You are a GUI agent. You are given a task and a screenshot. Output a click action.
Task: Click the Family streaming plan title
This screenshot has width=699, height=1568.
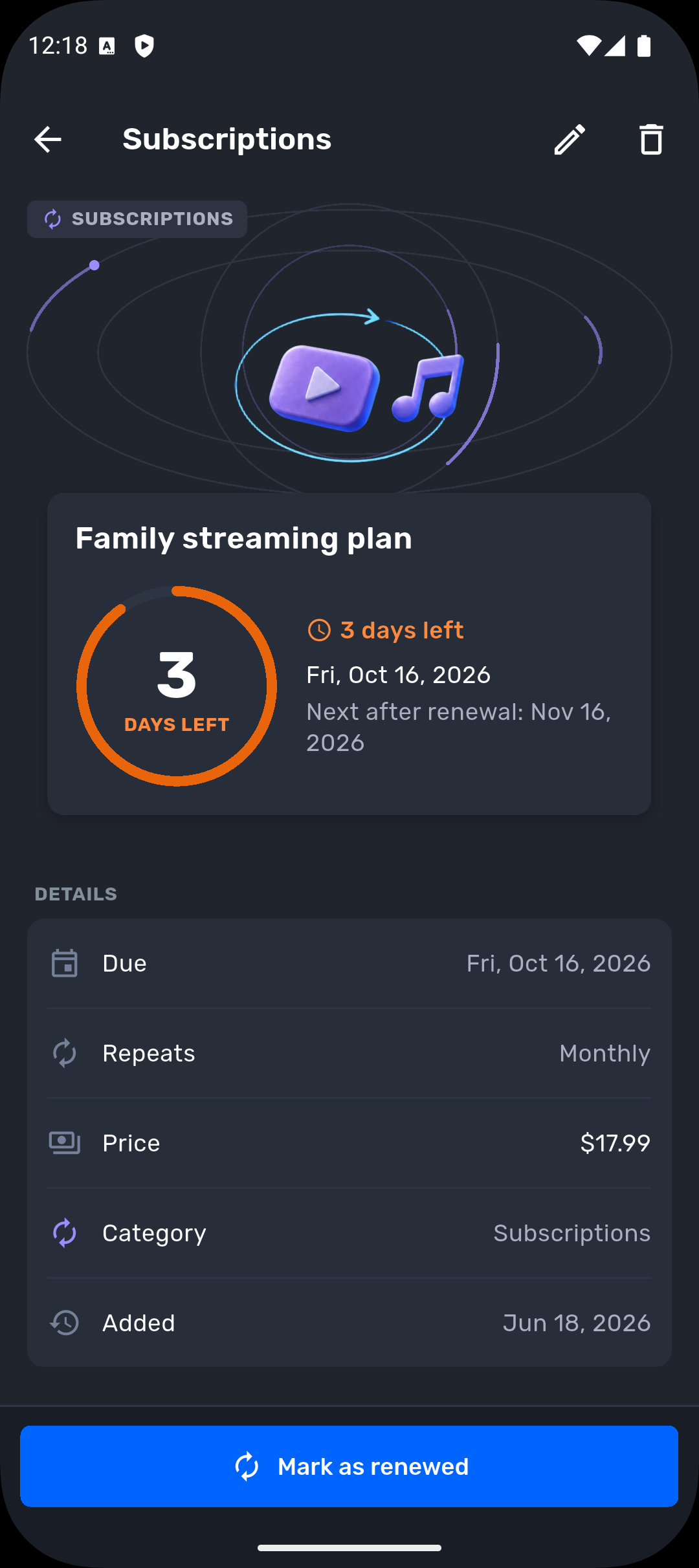243,539
